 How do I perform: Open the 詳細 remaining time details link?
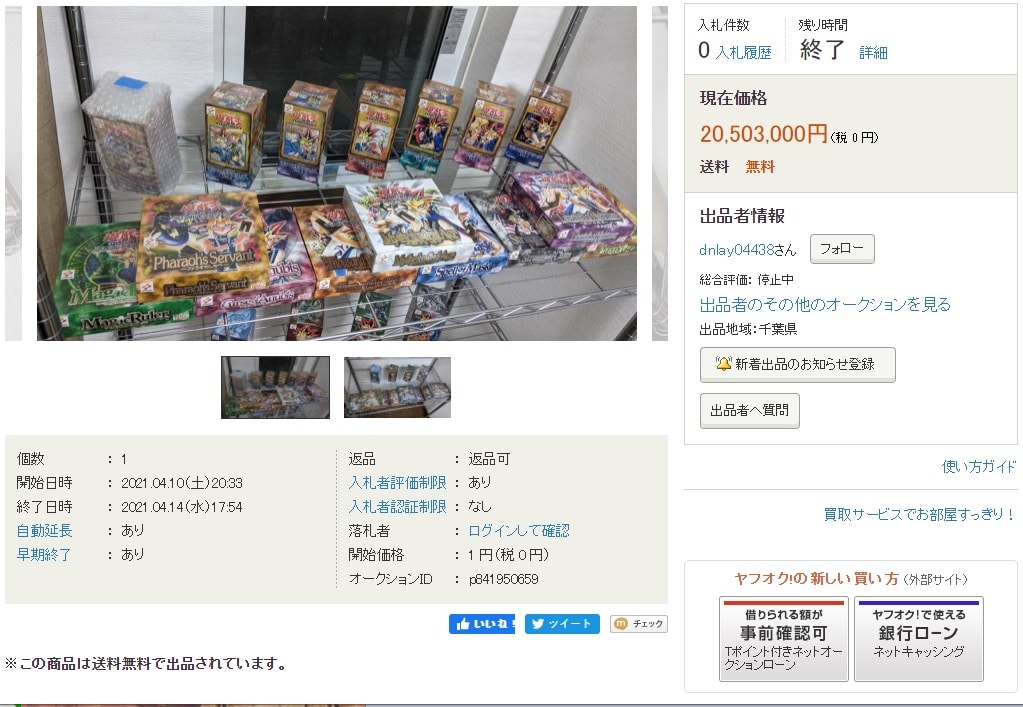(873, 53)
